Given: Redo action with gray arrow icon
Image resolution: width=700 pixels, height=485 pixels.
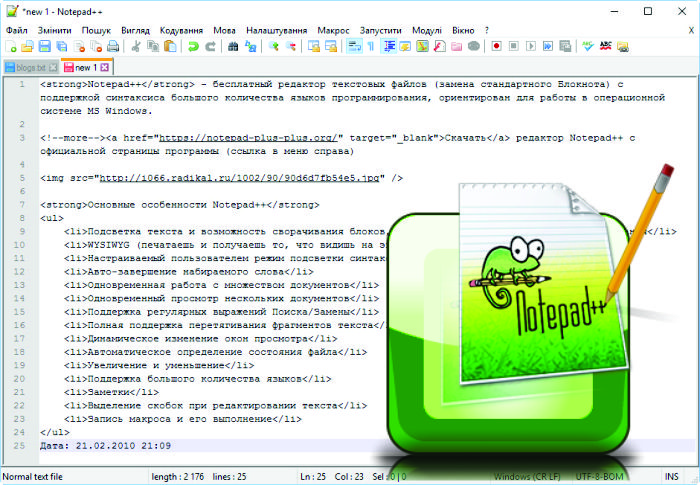Looking at the screenshot, I should click(x=210, y=46).
